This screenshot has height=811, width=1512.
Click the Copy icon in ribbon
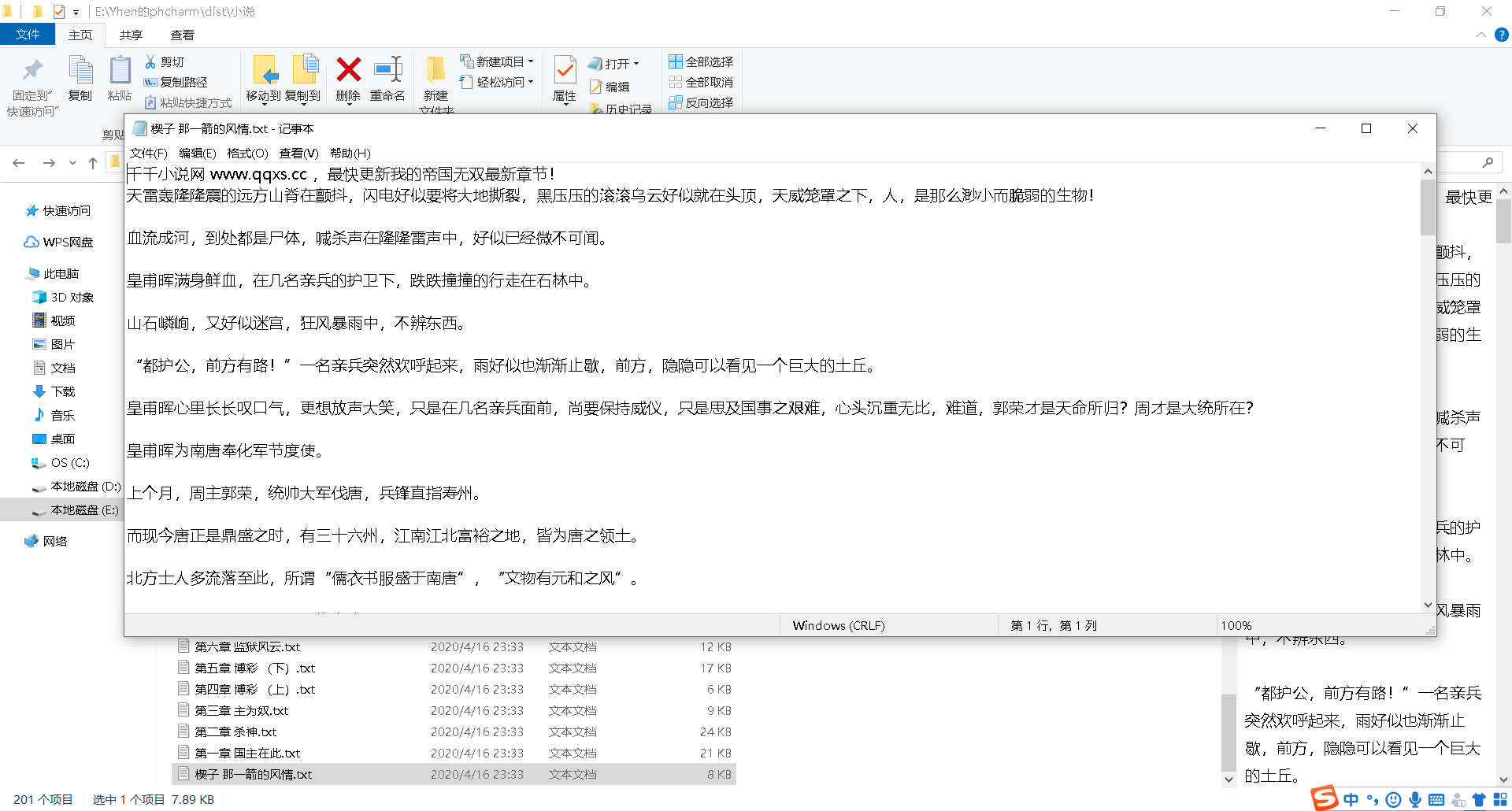[80, 70]
